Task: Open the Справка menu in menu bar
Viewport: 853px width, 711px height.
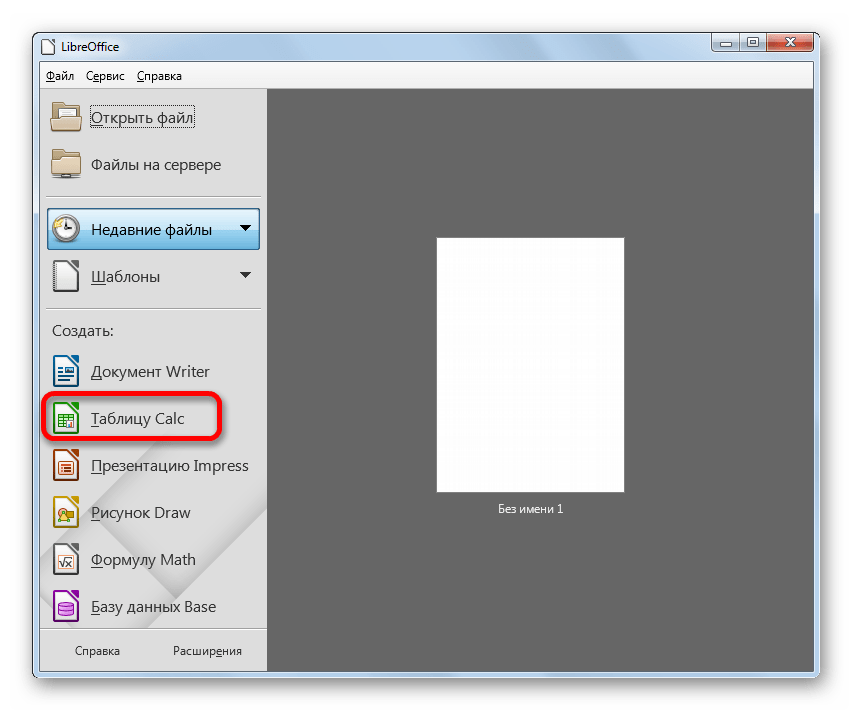Action: [159, 76]
